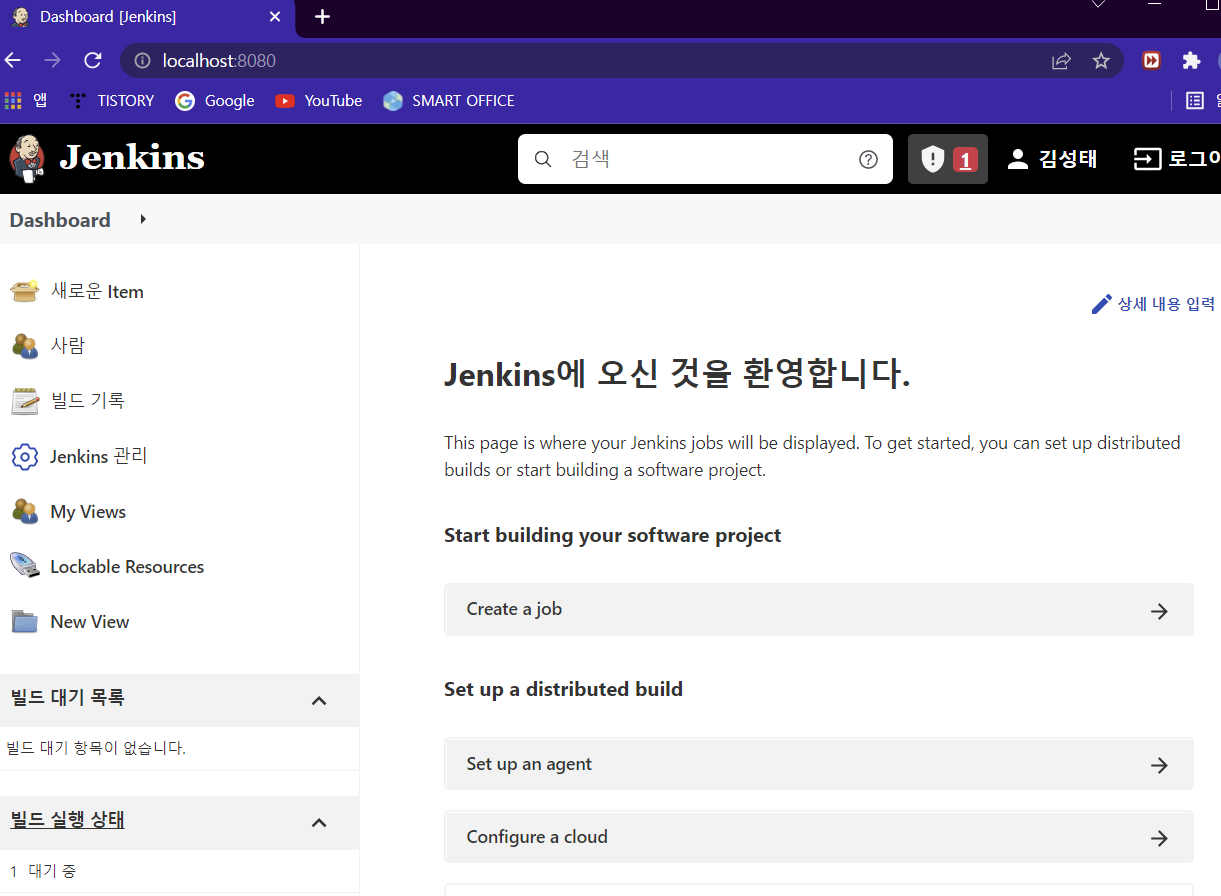This screenshot has width=1221, height=896.
Task: Reload the page with refresh icon
Action: (93, 61)
